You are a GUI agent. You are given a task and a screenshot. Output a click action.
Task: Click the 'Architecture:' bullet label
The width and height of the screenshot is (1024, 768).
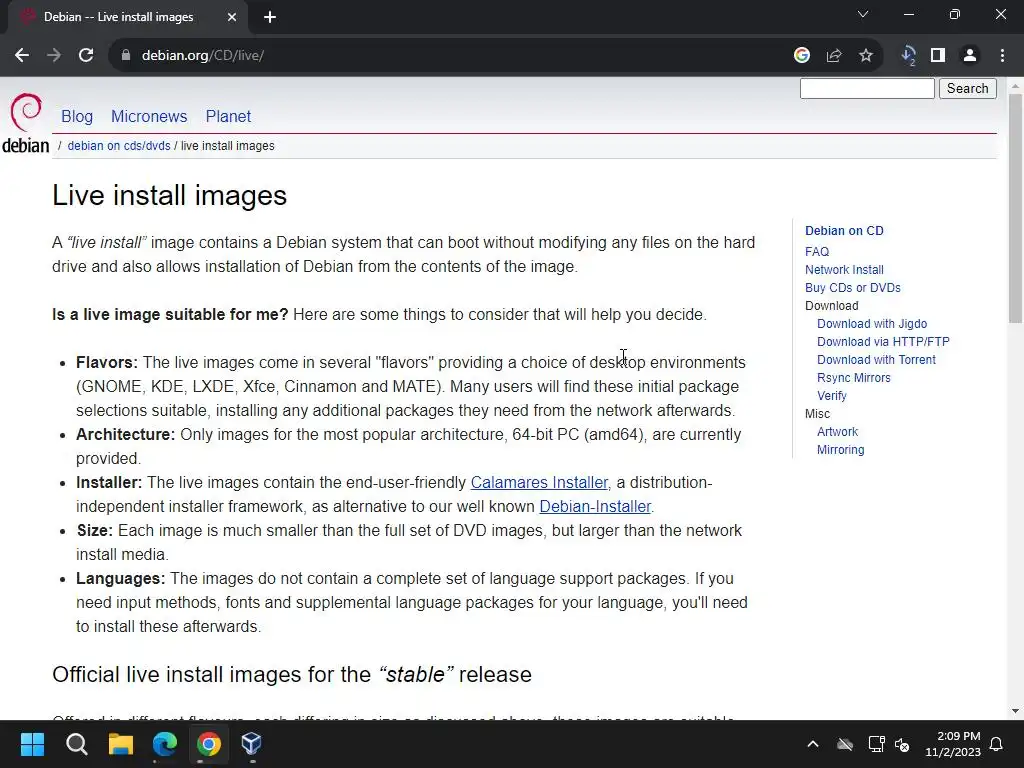(x=125, y=434)
